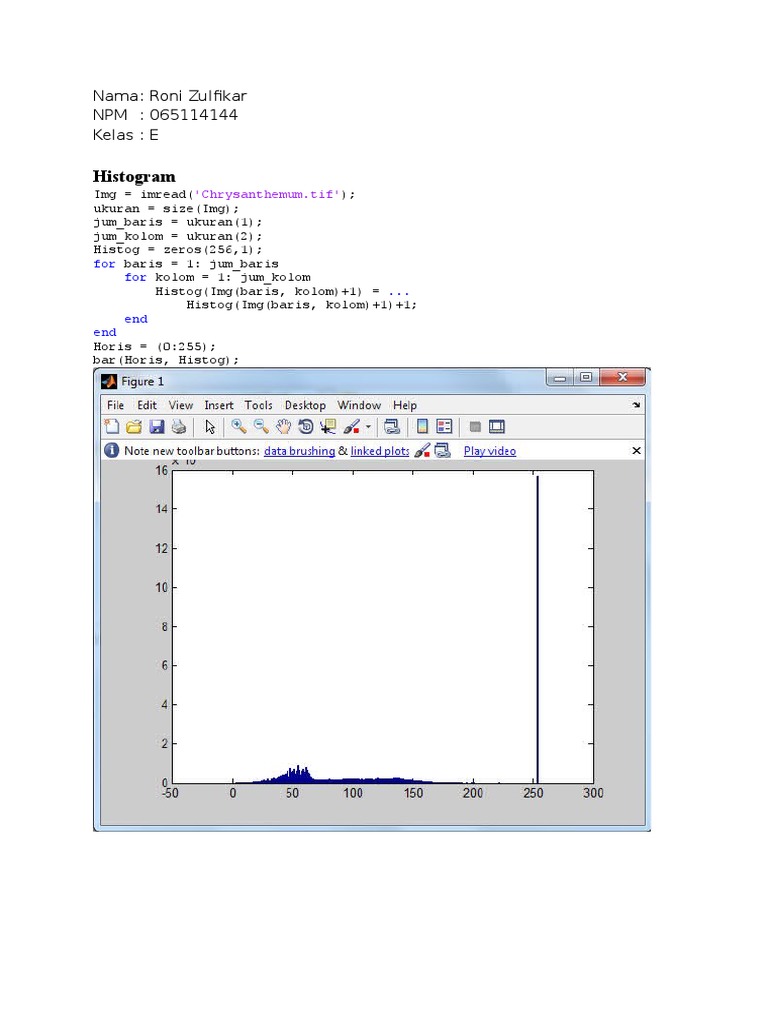Click the histogram peak near x=50
The height and width of the screenshot is (1024, 768).
[298, 774]
